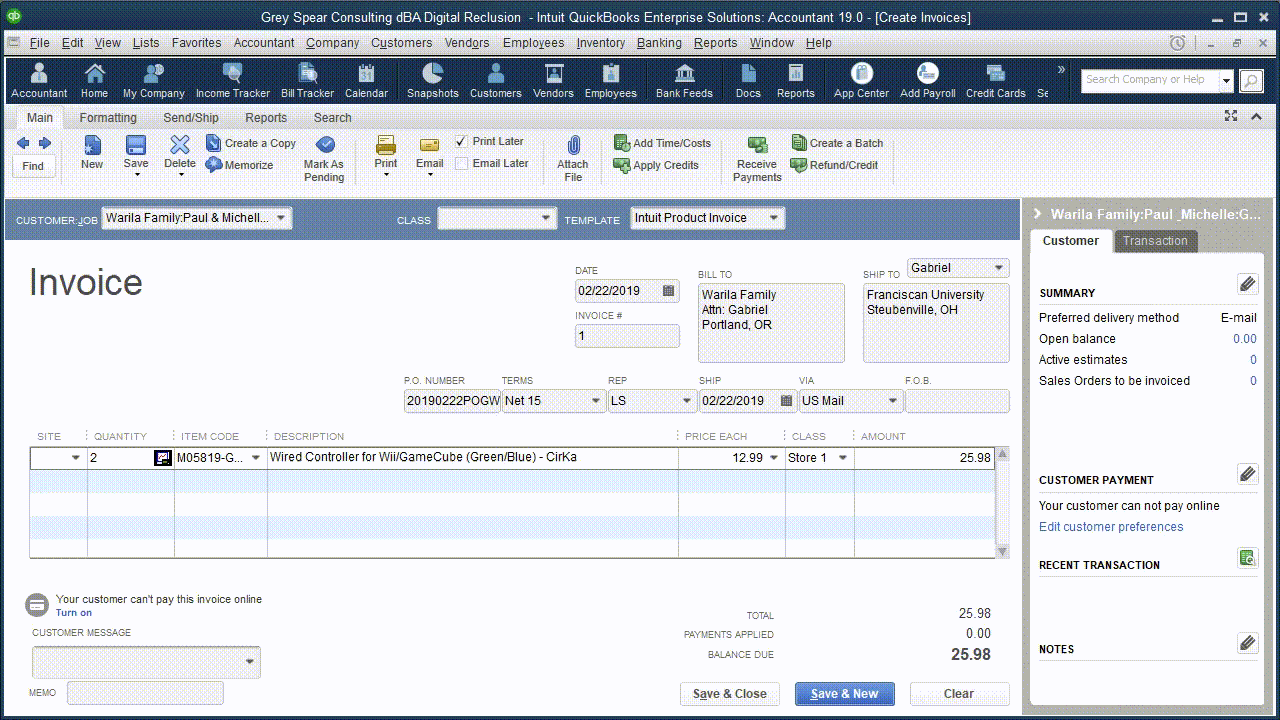Click the Add Payroll icon
Image resolution: width=1280 pixels, height=720 pixels.
(x=927, y=80)
